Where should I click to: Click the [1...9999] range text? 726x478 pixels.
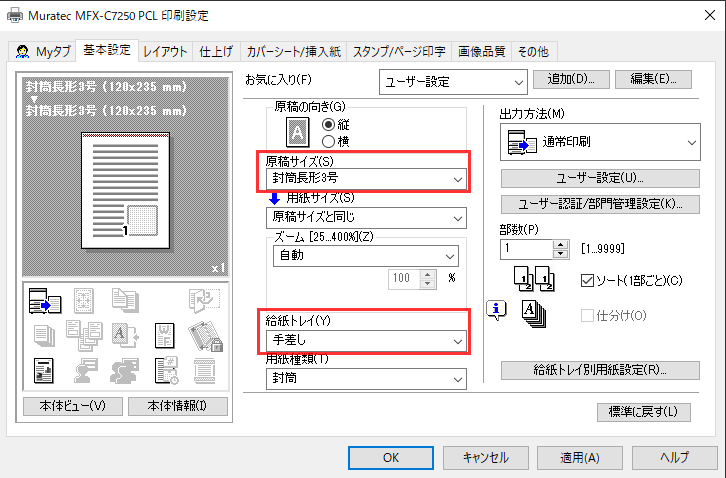point(603,249)
